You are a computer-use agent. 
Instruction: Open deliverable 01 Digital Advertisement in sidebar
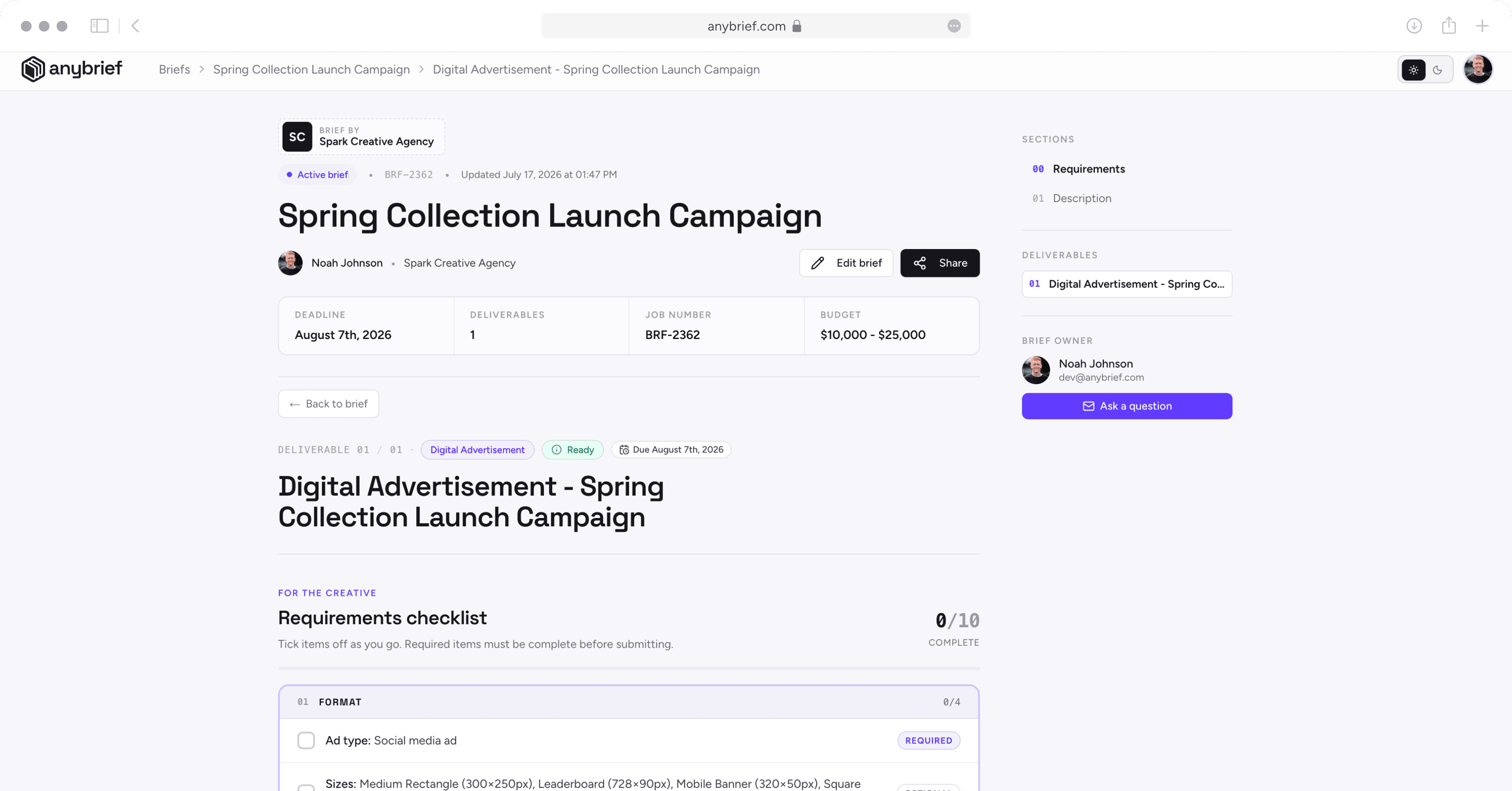pyautogui.click(x=1126, y=284)
